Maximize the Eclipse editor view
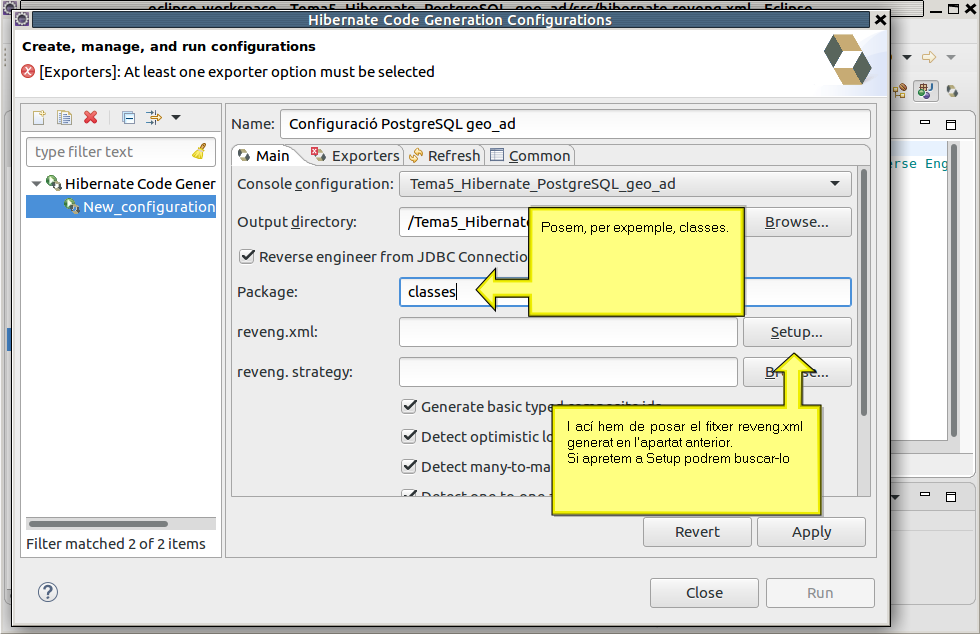 [951, 124]
